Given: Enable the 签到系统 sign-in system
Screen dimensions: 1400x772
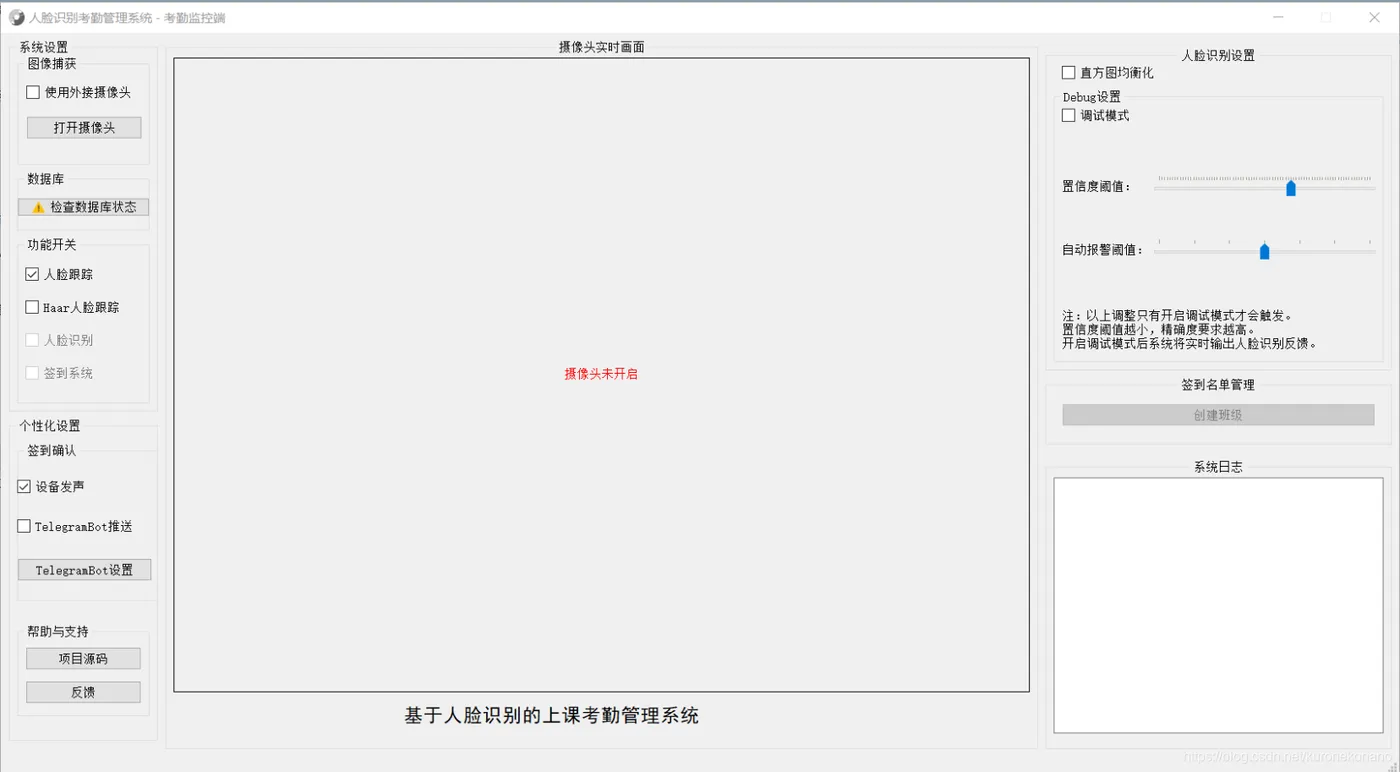Looking at the screenshot, I should (x=31, y=372).
